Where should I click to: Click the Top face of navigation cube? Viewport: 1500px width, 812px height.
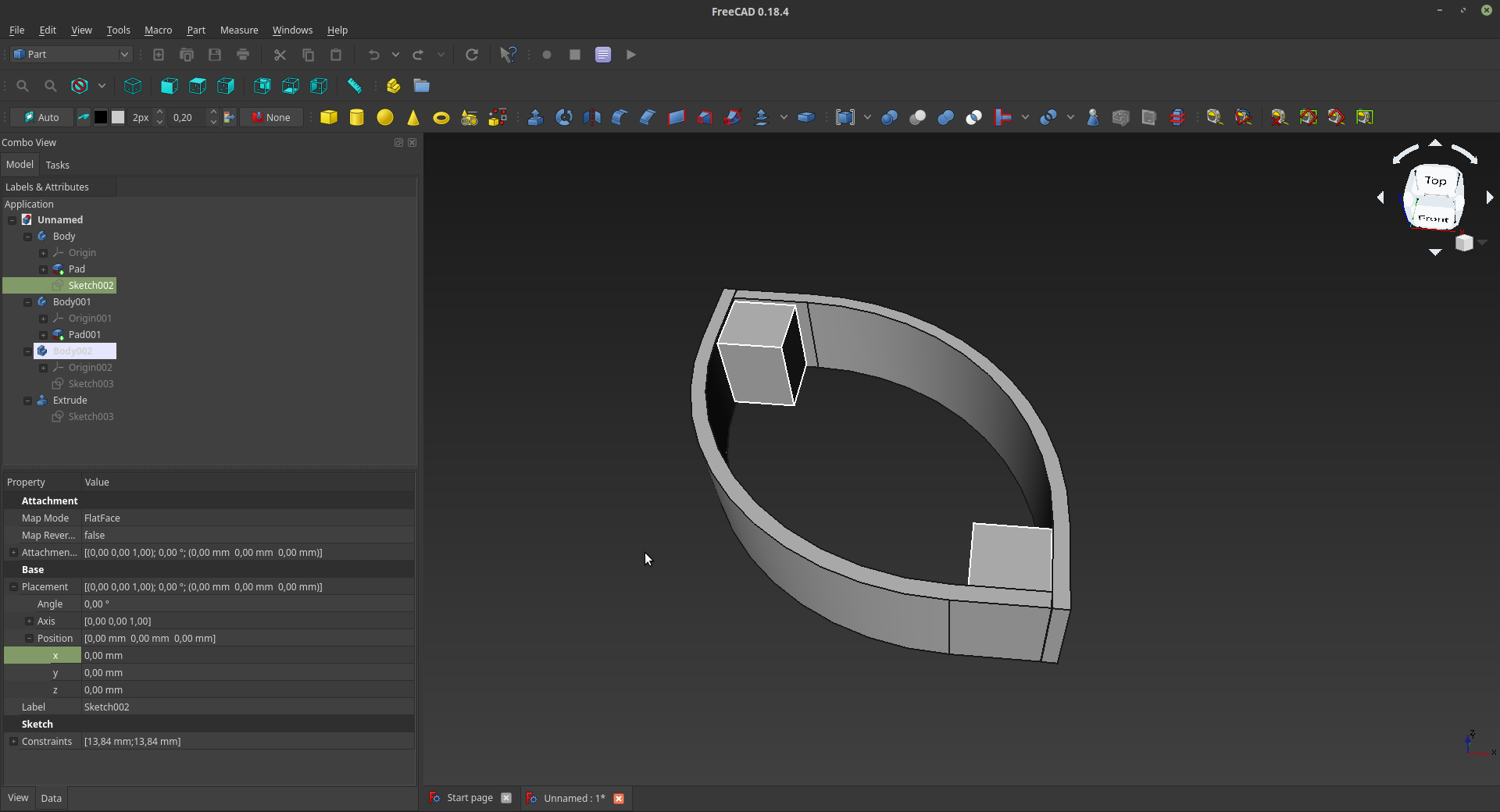[1435, 180]
